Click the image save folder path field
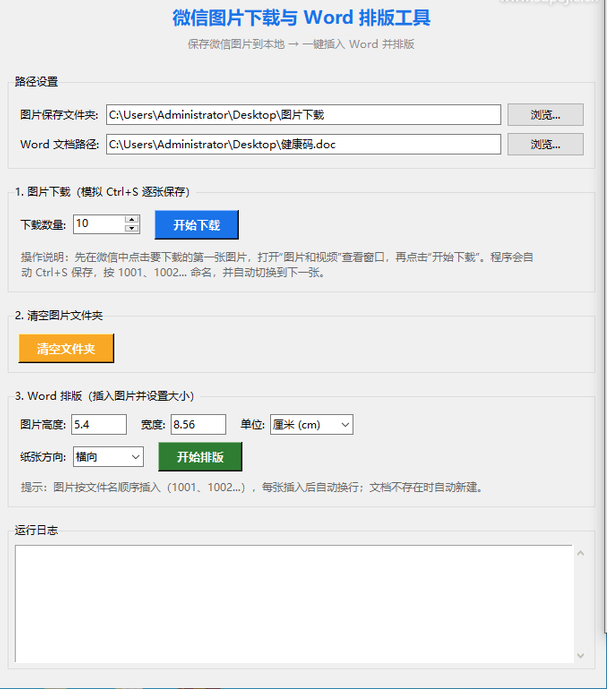 (303, 115)
